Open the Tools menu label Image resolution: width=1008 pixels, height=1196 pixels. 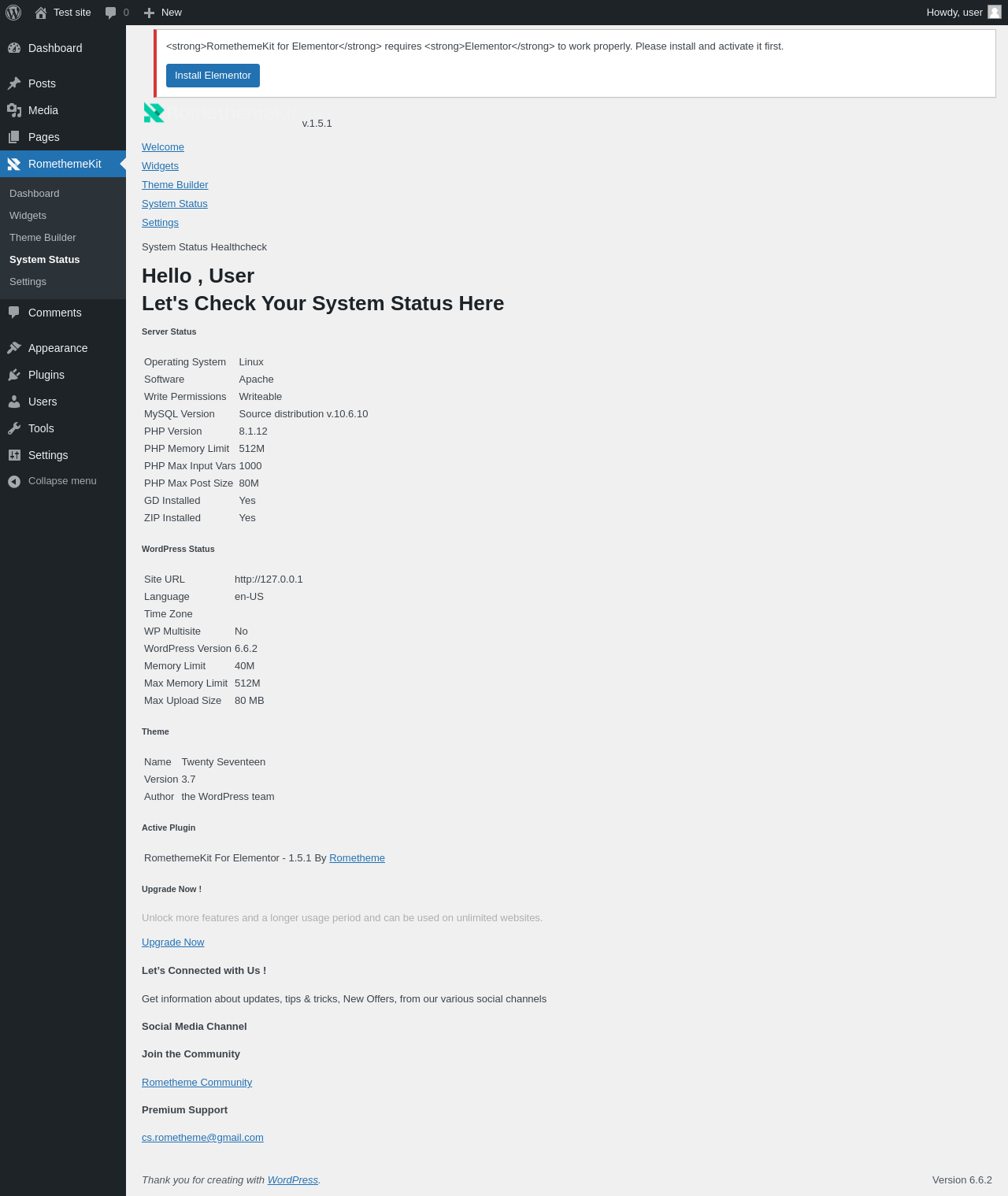pos(41,428)
